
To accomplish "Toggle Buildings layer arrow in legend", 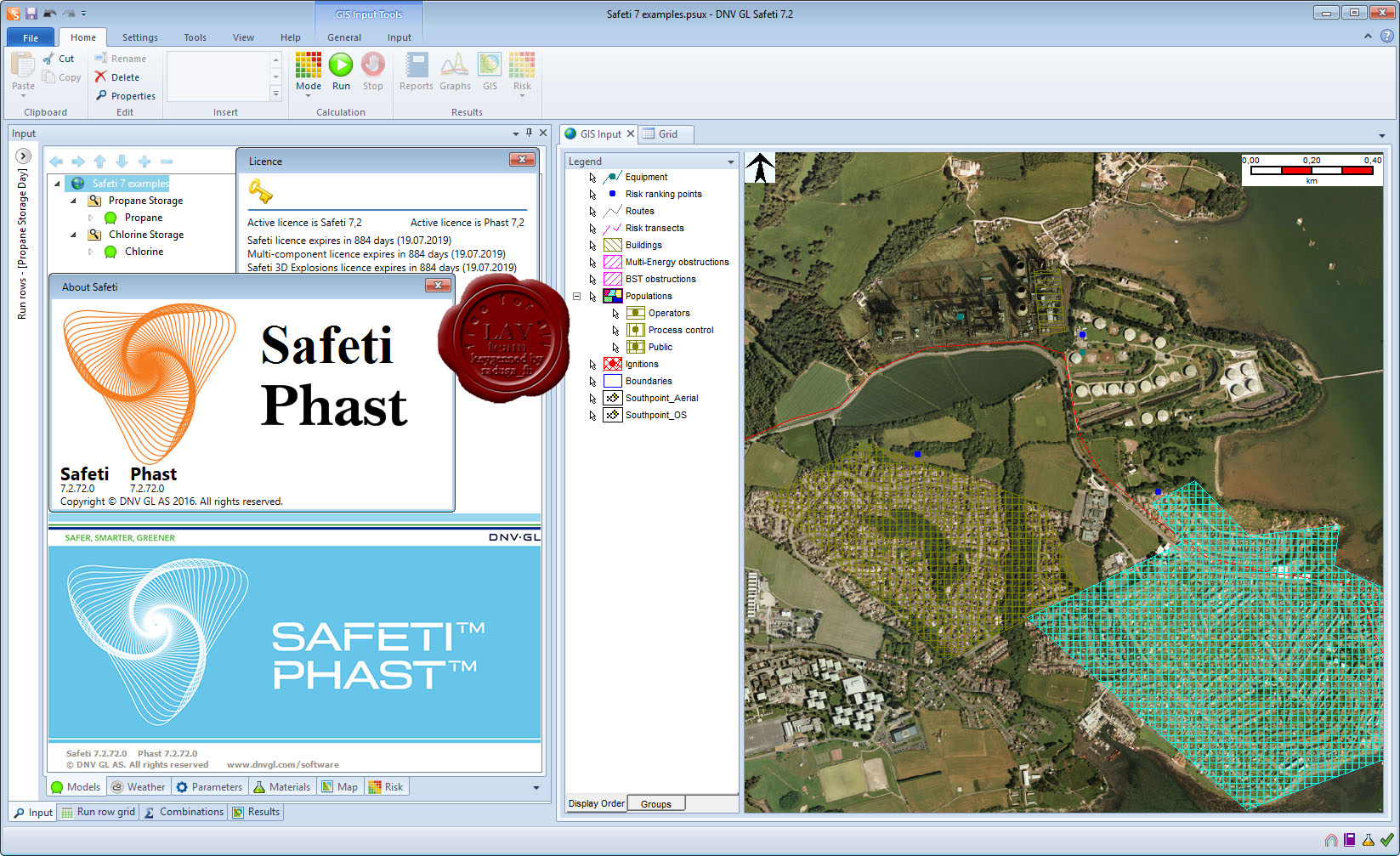I will point(592,246).
